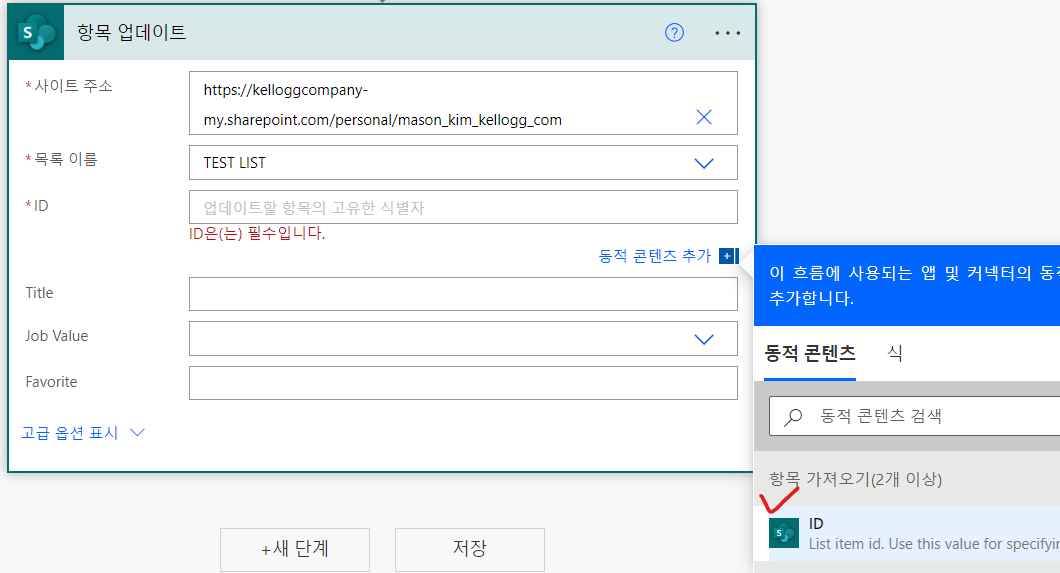Clear the 사이트 주소 value with the X
Image resolution: width=1060 pixels, height=573 pixels.
click(704, 117)
